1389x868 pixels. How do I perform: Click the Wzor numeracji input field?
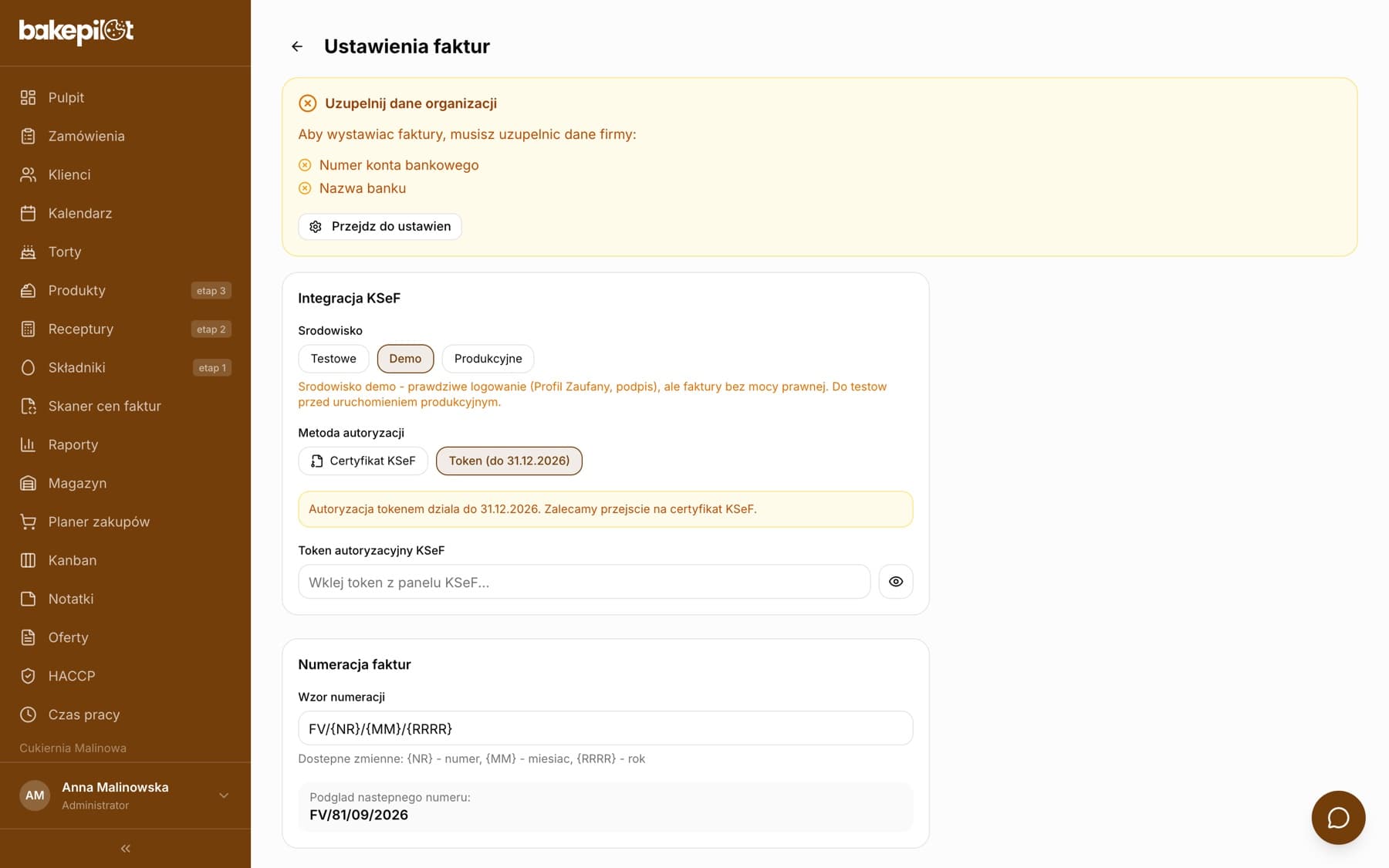click(x=605, y=728)
